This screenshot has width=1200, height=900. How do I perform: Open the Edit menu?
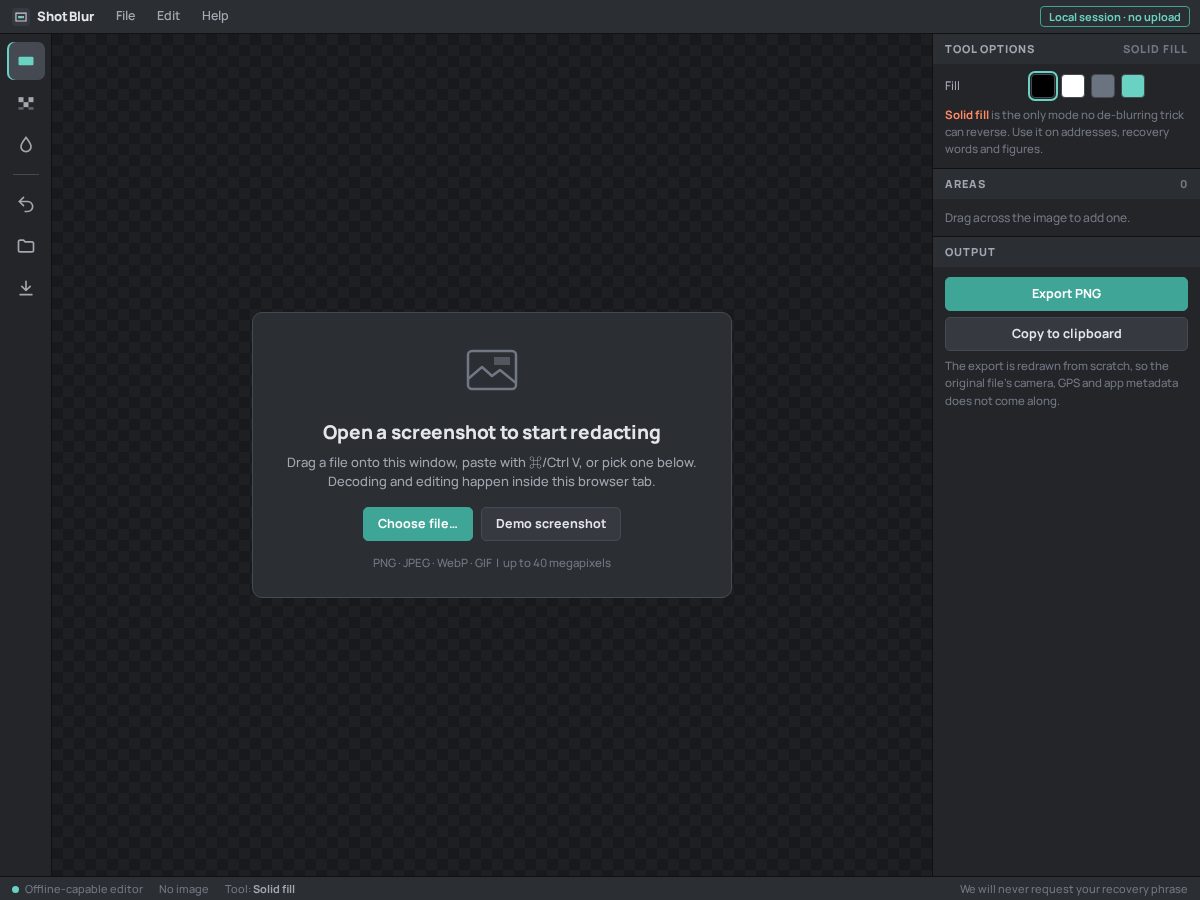coord(168,16)
